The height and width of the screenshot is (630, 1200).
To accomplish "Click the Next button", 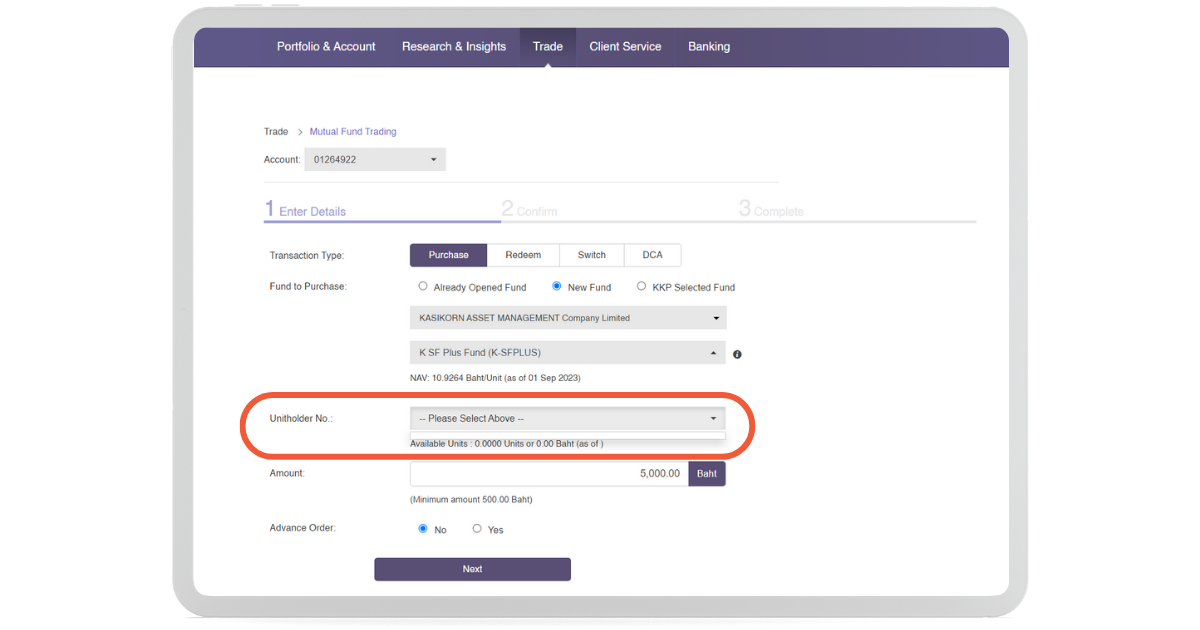I will [472, 569].
